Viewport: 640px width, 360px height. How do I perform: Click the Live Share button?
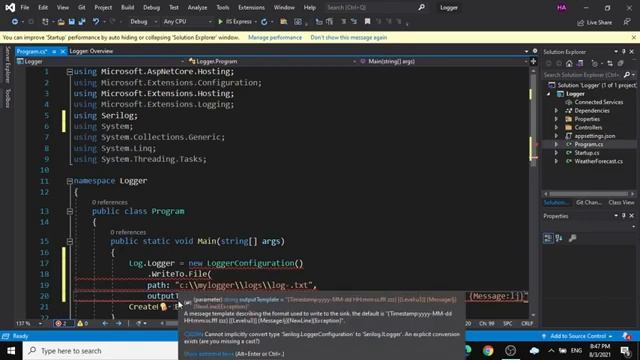[x=594, y=22]
